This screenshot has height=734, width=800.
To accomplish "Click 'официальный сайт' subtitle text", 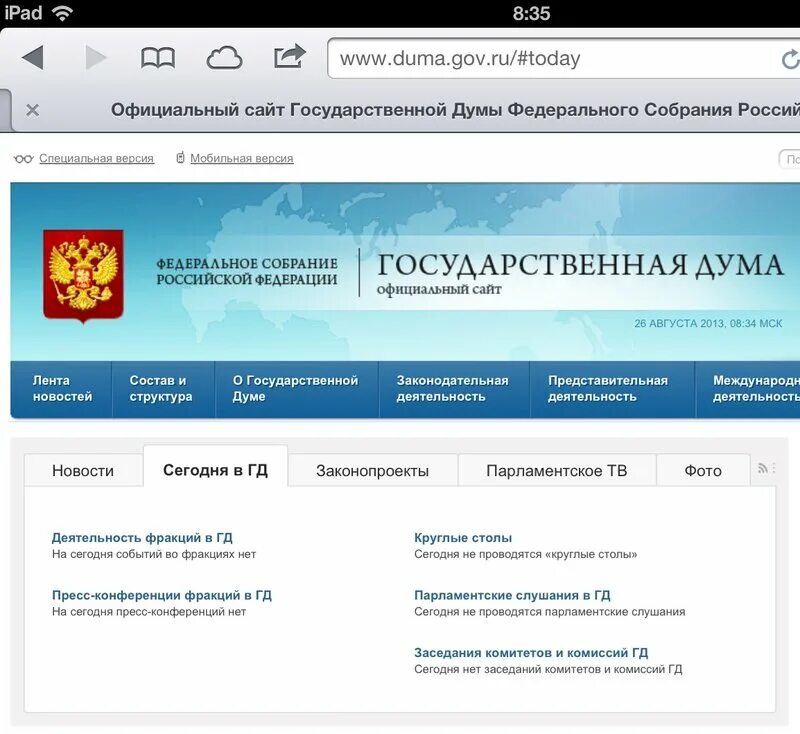I will click(x=439, y=290).
